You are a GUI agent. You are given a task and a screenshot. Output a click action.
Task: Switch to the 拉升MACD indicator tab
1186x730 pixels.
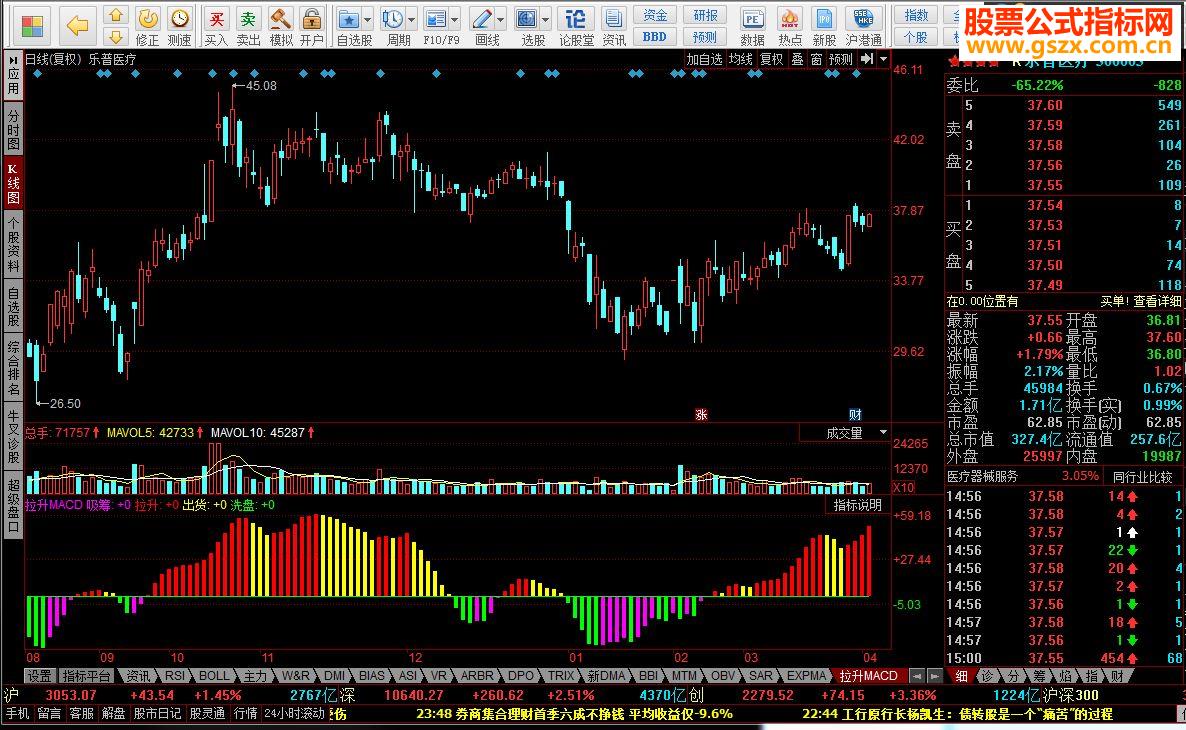pyautogui.click(x=868, y=676)
